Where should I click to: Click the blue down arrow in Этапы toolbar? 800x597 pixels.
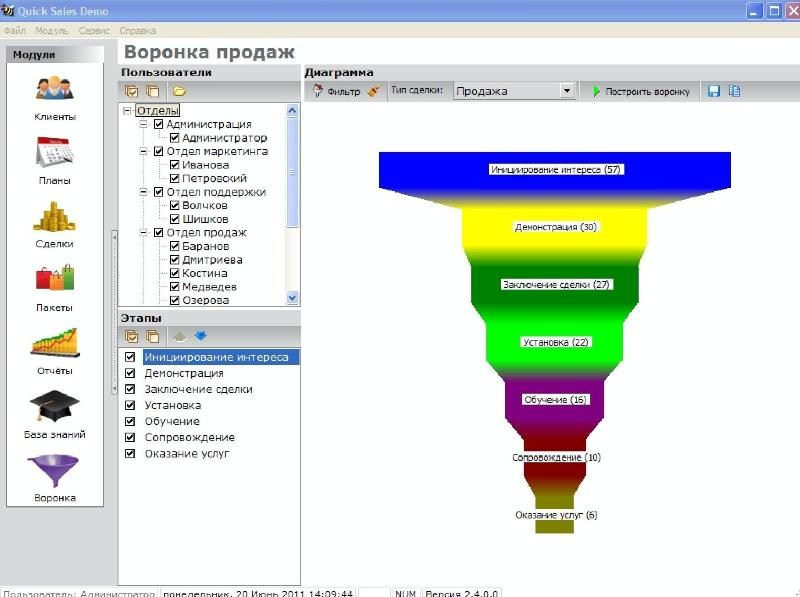click(x=201, y=336)
